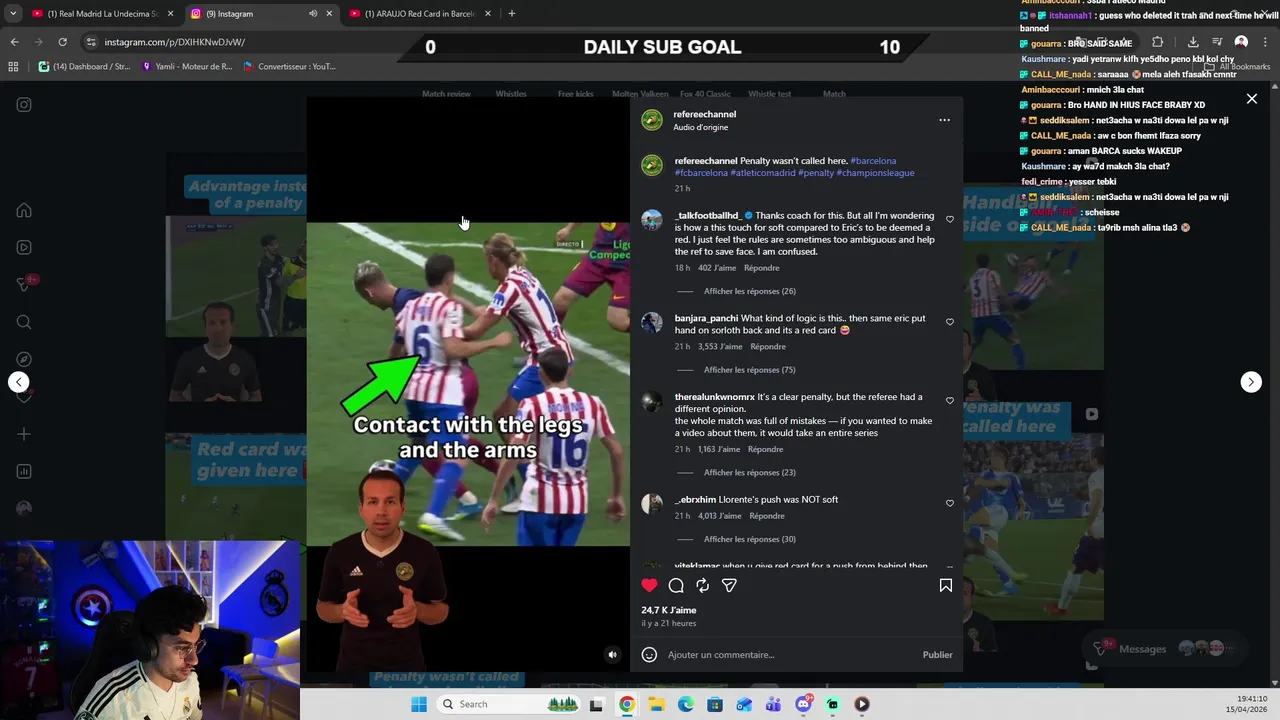1280x720 pixels.
Task: Click Publier to post comment
Action: [937, 655]
